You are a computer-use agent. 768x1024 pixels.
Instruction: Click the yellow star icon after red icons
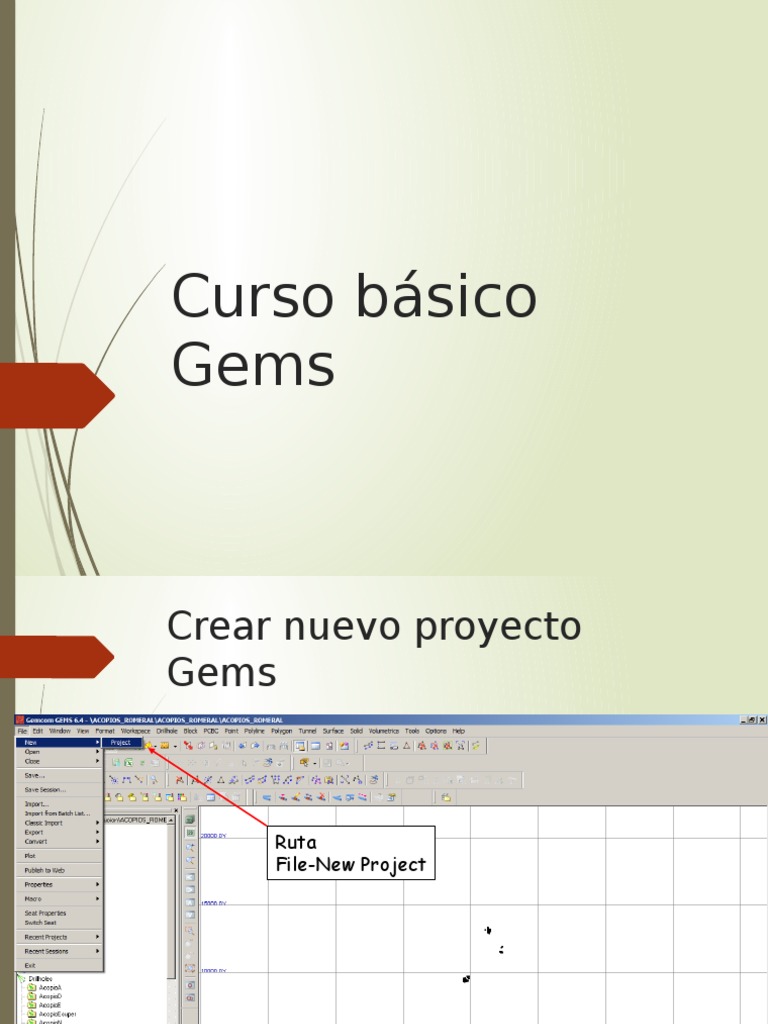coord(475,746)
